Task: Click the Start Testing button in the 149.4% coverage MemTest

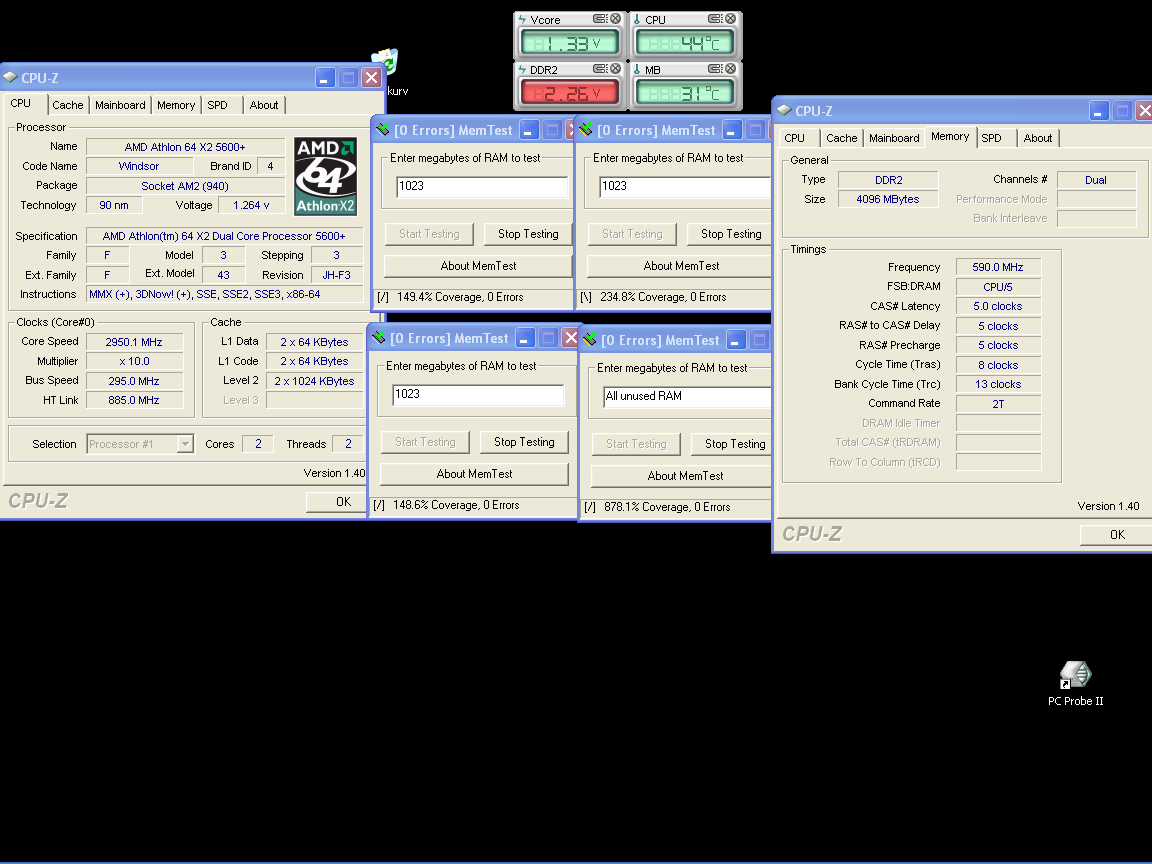Action: [429, 234]
